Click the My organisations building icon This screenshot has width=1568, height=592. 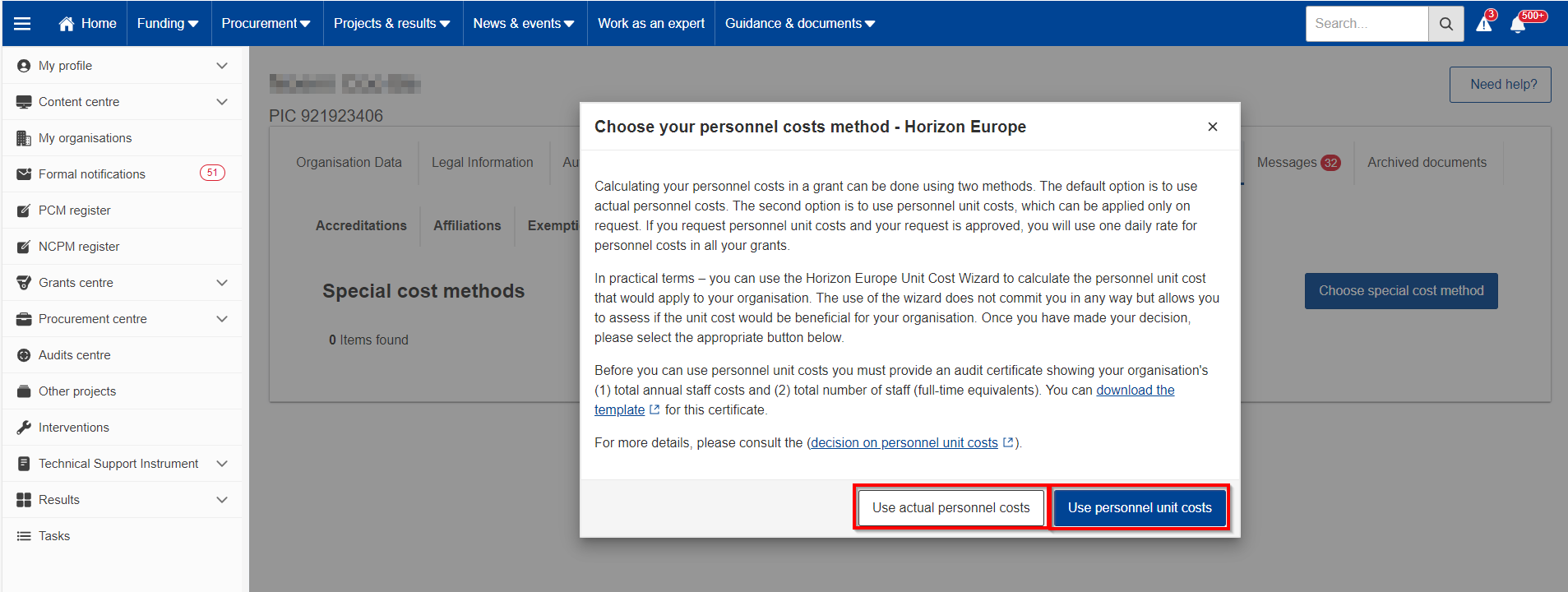click(24, 138)
